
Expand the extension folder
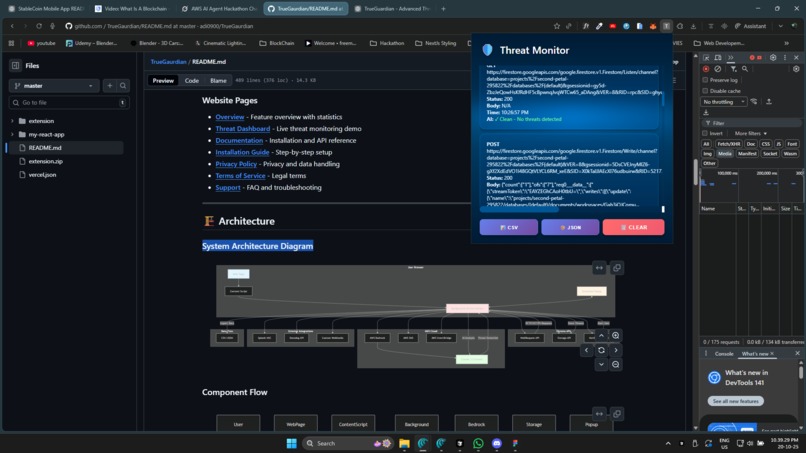[x=12, y=121]
